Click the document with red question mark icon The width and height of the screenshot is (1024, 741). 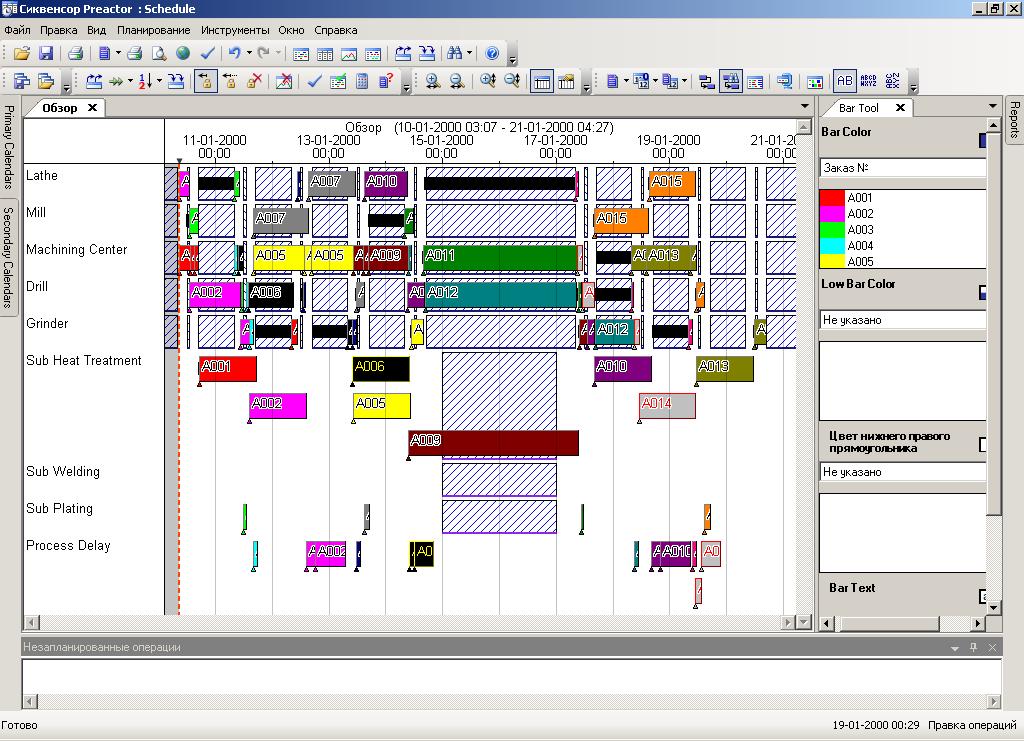pyautogui.click(x=386, y=82)
